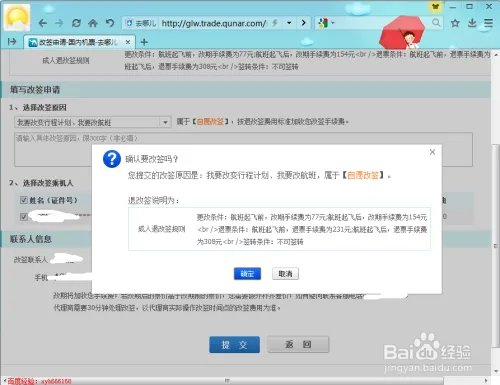Click the browser forward arrow

coord(59,23)
